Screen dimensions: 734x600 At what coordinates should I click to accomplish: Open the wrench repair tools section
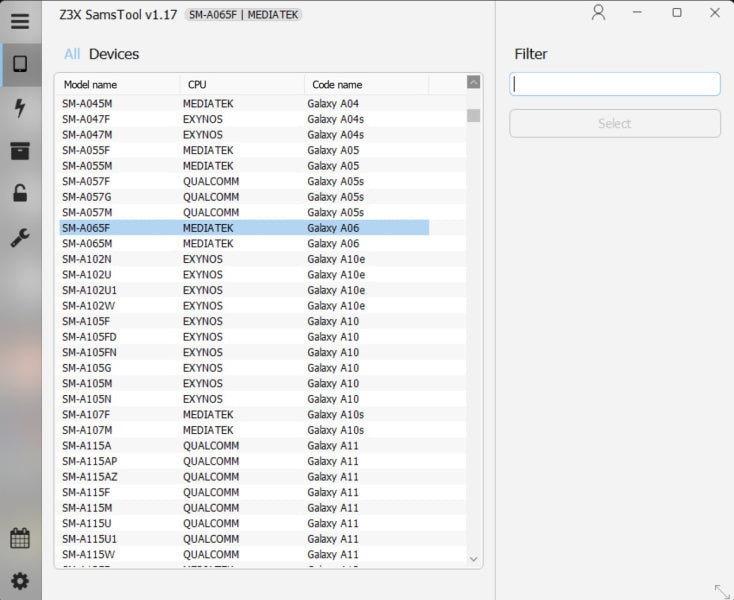(x=20, y=237)
